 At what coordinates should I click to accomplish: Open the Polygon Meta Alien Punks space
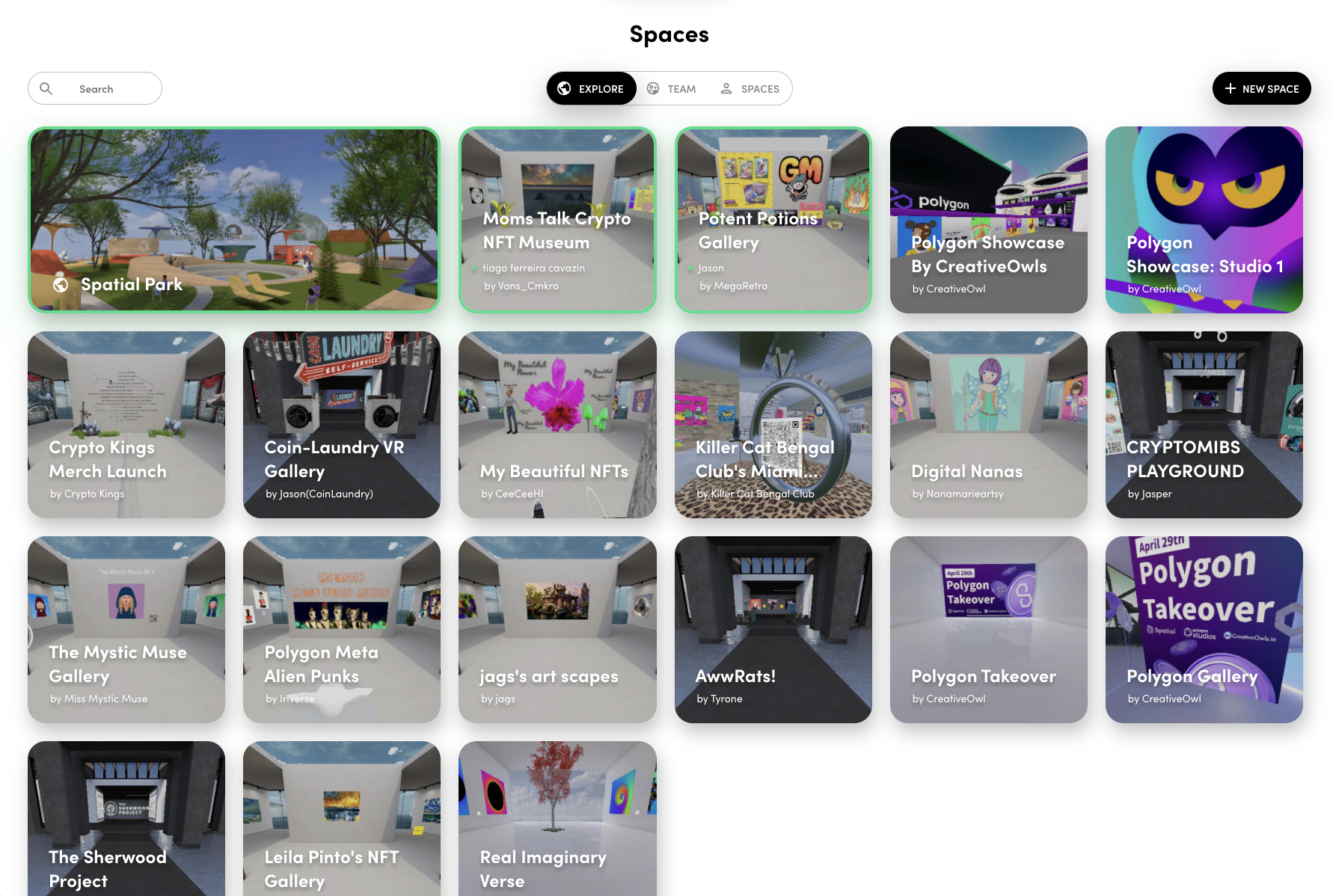[x=342, y=630]
